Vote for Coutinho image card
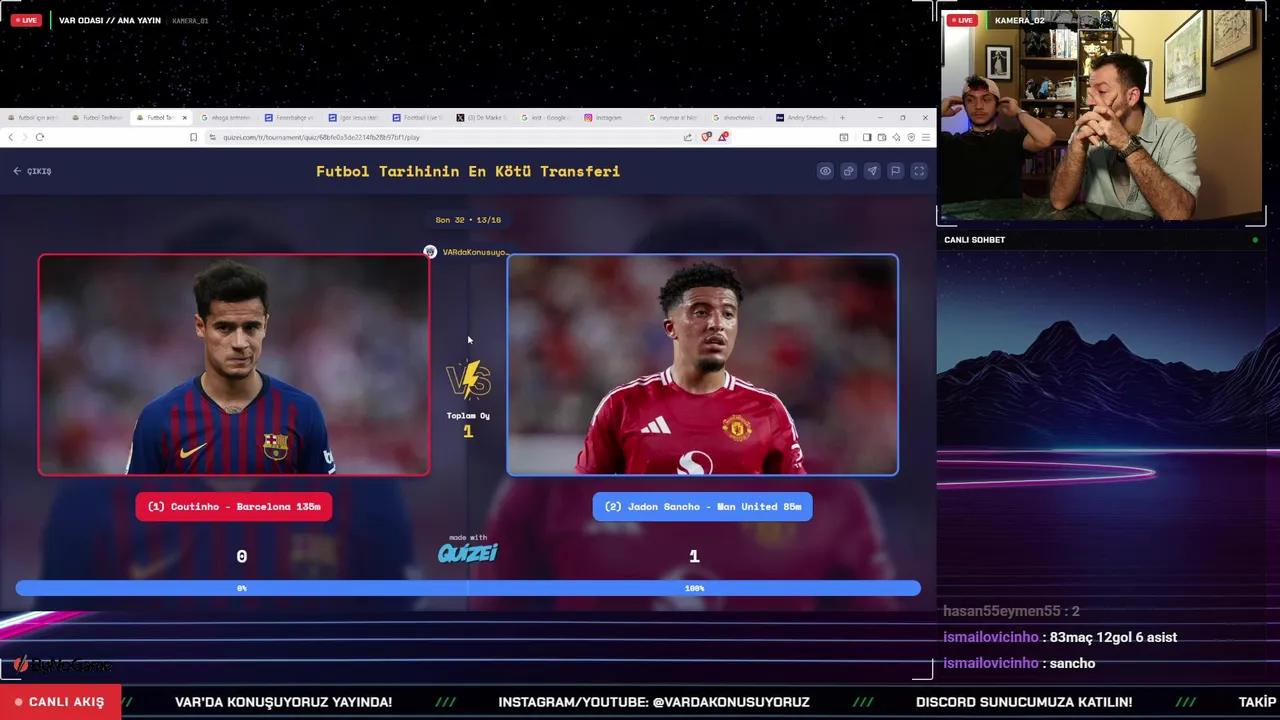Screen dimensions: 1280x720 click(x=234, y=365)
